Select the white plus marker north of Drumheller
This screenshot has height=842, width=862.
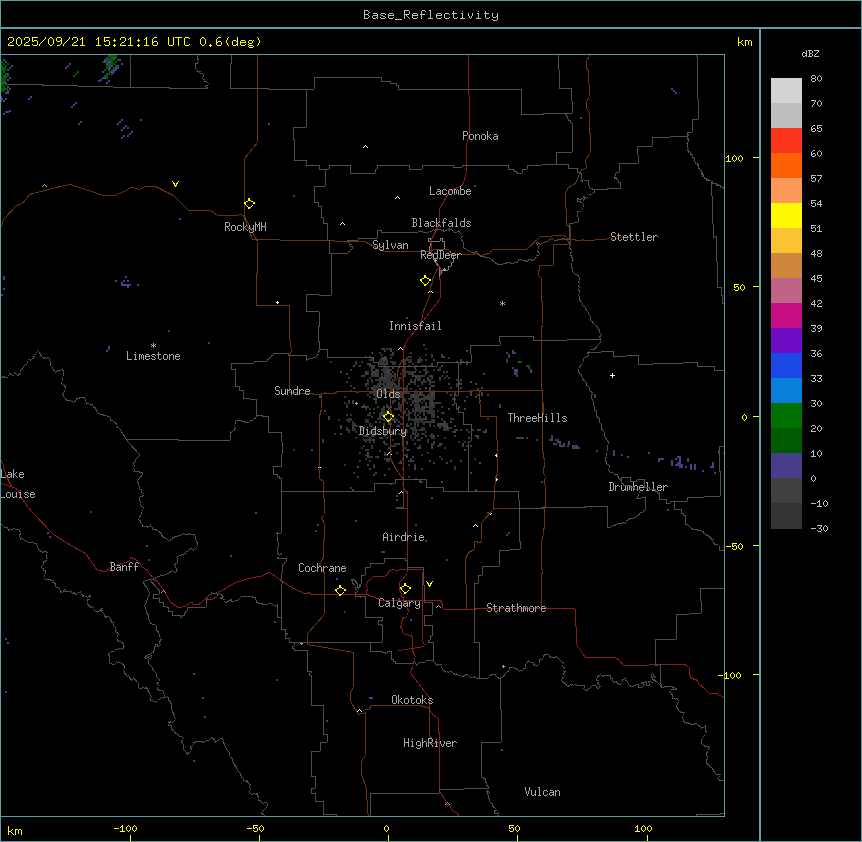click(x=612, y=375)
